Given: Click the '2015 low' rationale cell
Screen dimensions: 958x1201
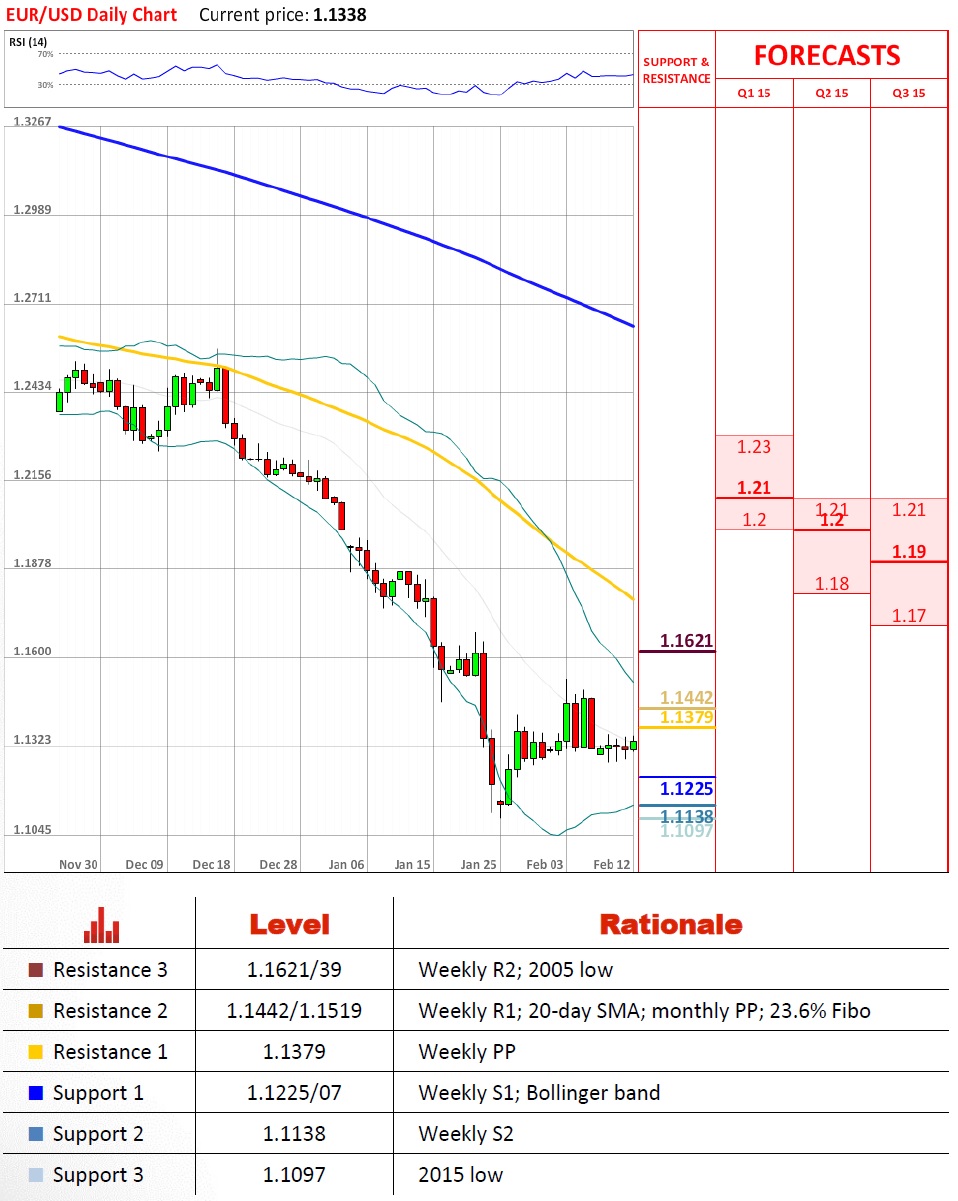Looking at the screenshot, I should (x=461, y=1175).
